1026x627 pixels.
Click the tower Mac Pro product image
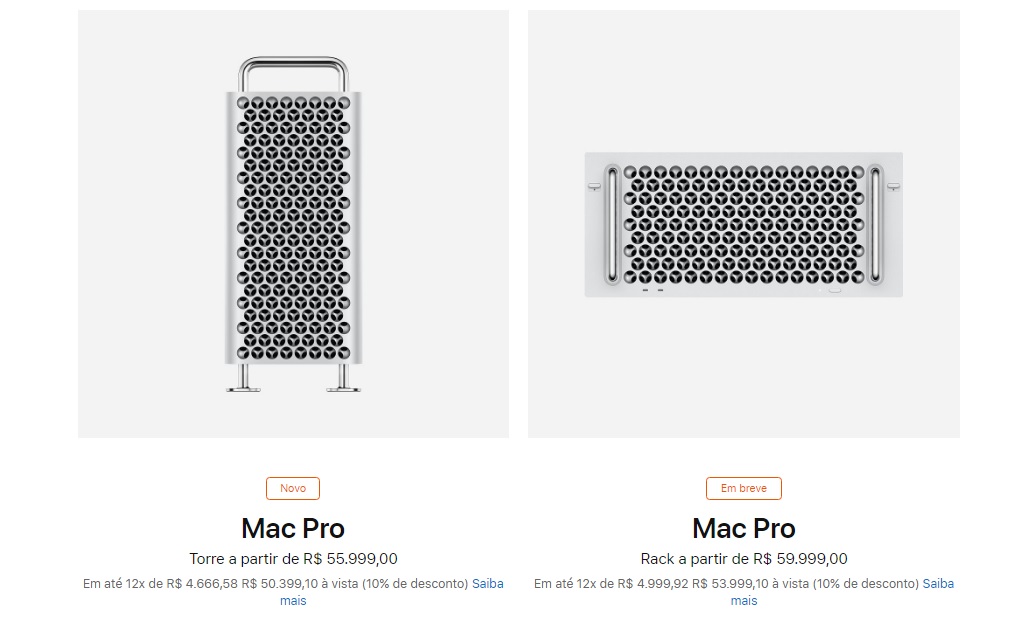(x=293, y=220)
